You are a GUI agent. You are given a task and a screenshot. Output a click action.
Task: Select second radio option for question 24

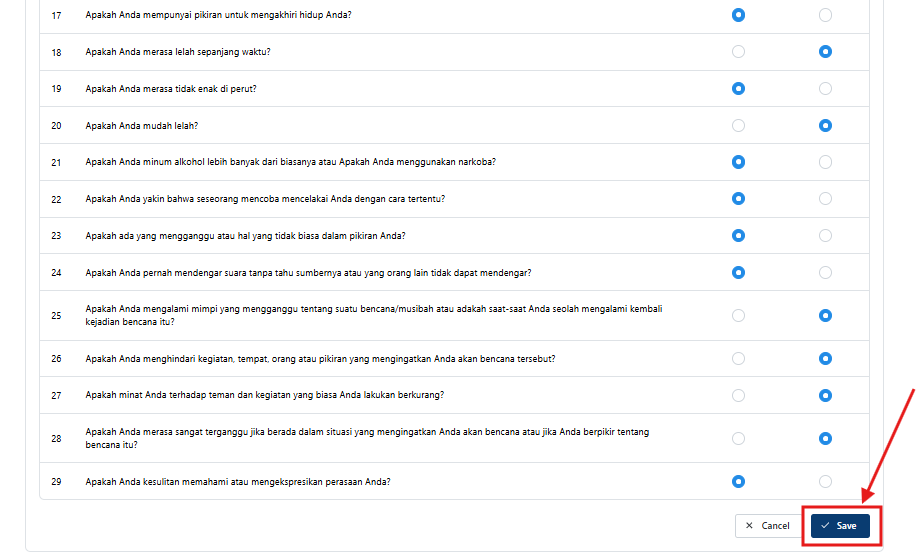click(x=825, y=273)
